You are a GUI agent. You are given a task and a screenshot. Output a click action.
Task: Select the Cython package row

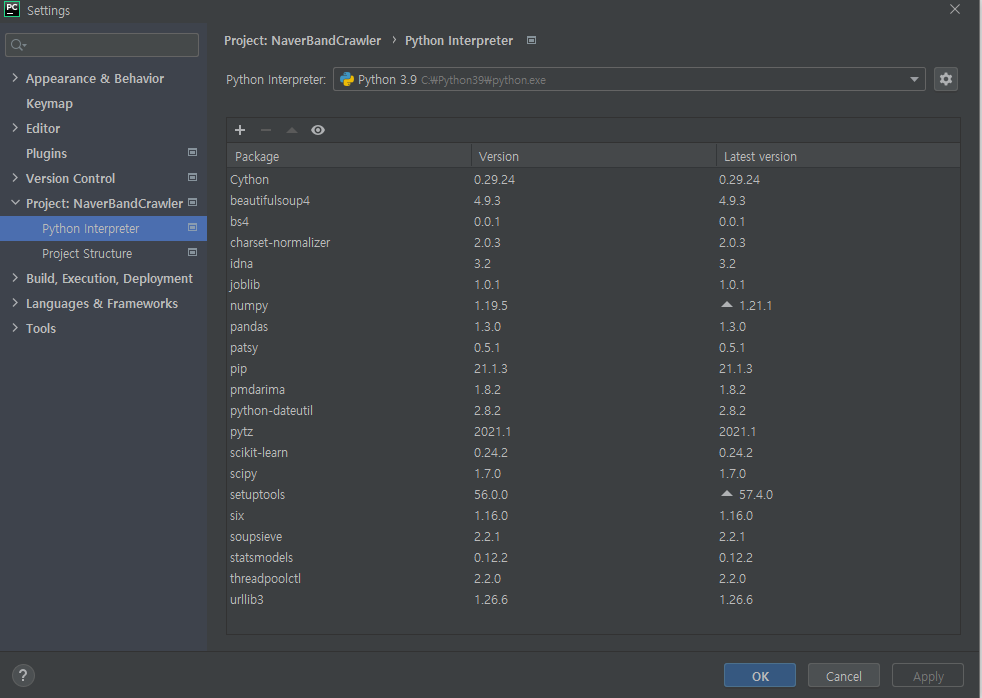tap(593, 180)
